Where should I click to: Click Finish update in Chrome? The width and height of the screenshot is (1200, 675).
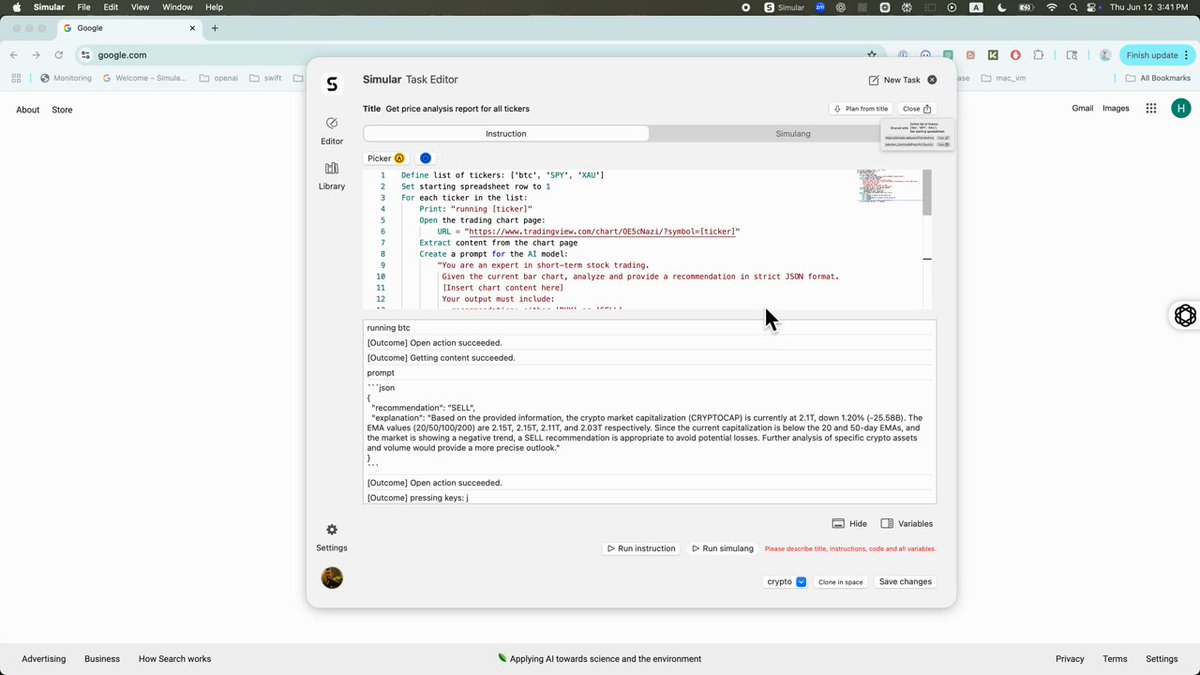[1155, 55]
